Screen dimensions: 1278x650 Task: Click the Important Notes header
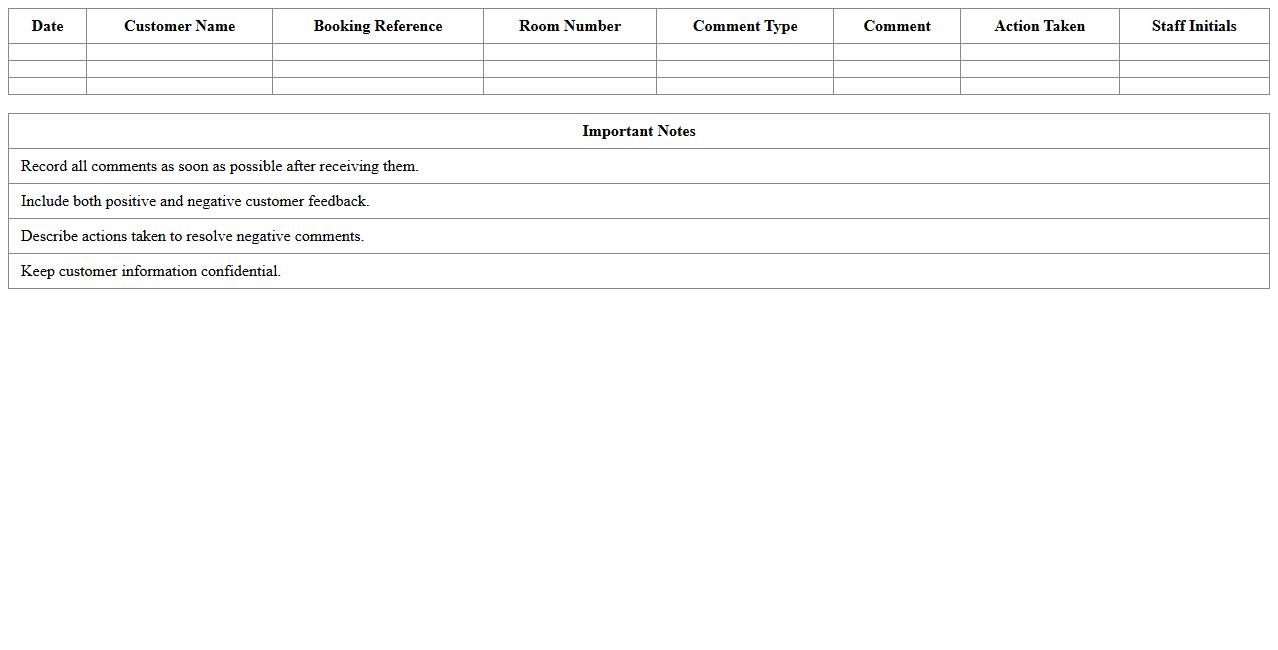638,131
